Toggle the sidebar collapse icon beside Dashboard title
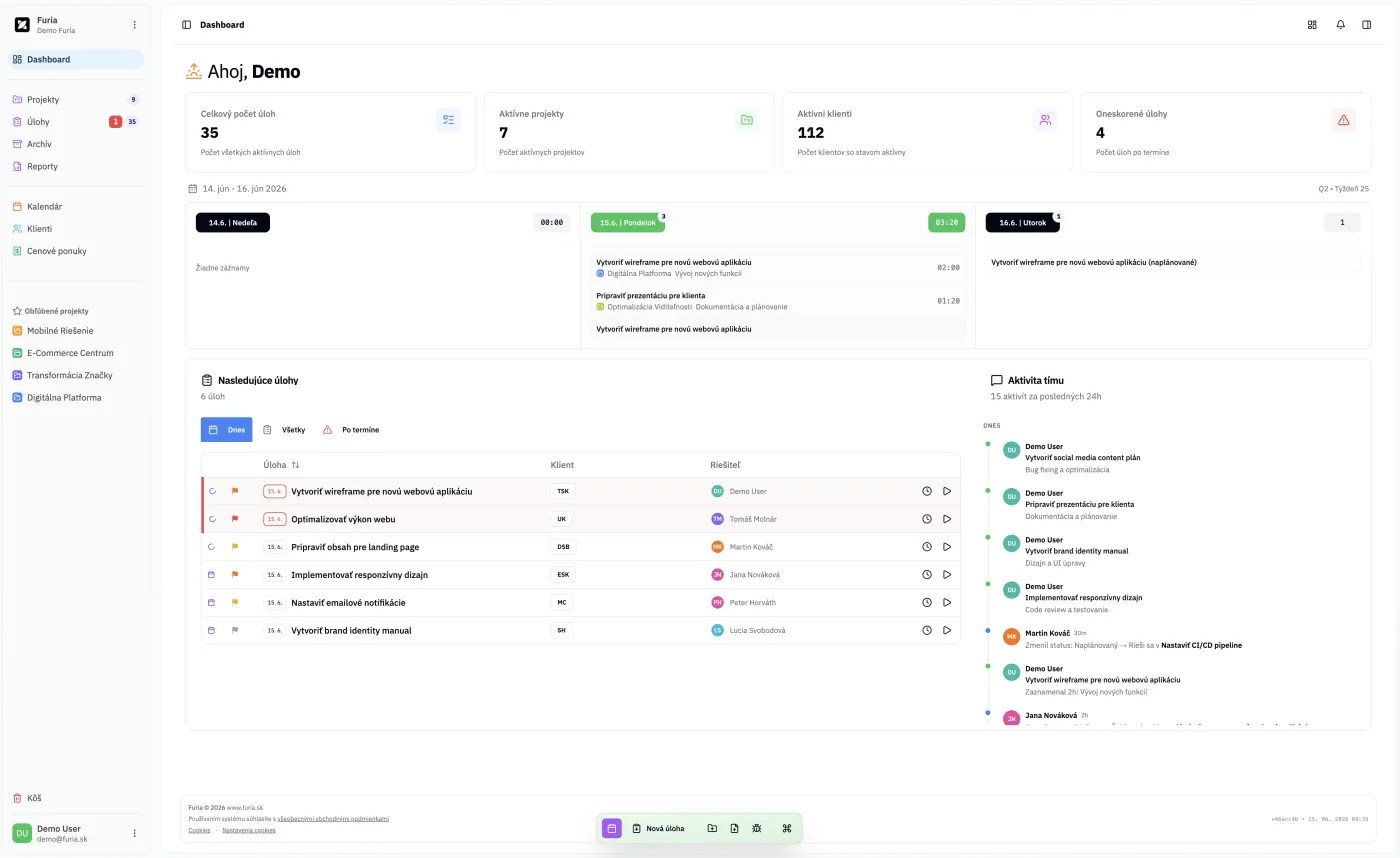This screenshot has width=1400, height=858. (186, 25)
